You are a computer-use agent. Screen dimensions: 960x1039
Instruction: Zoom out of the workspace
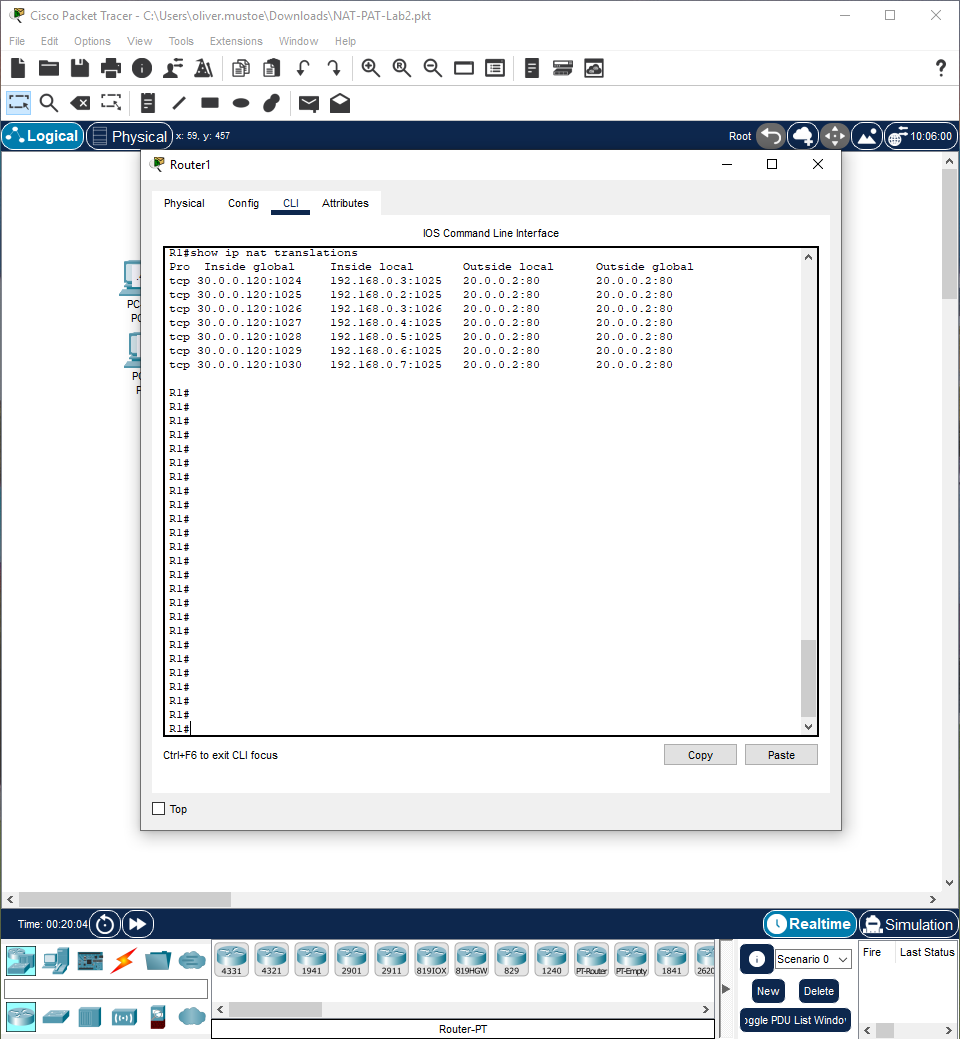(433, 68)
